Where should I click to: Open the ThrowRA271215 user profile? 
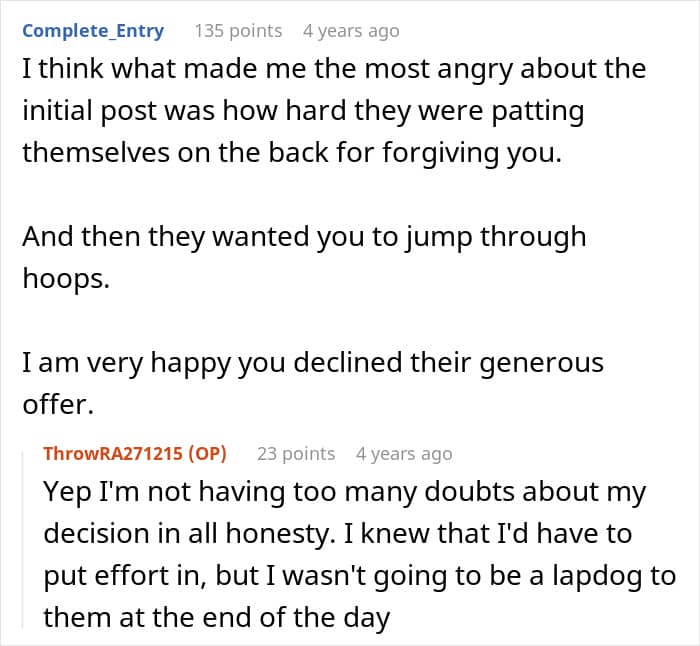(113, 453)
